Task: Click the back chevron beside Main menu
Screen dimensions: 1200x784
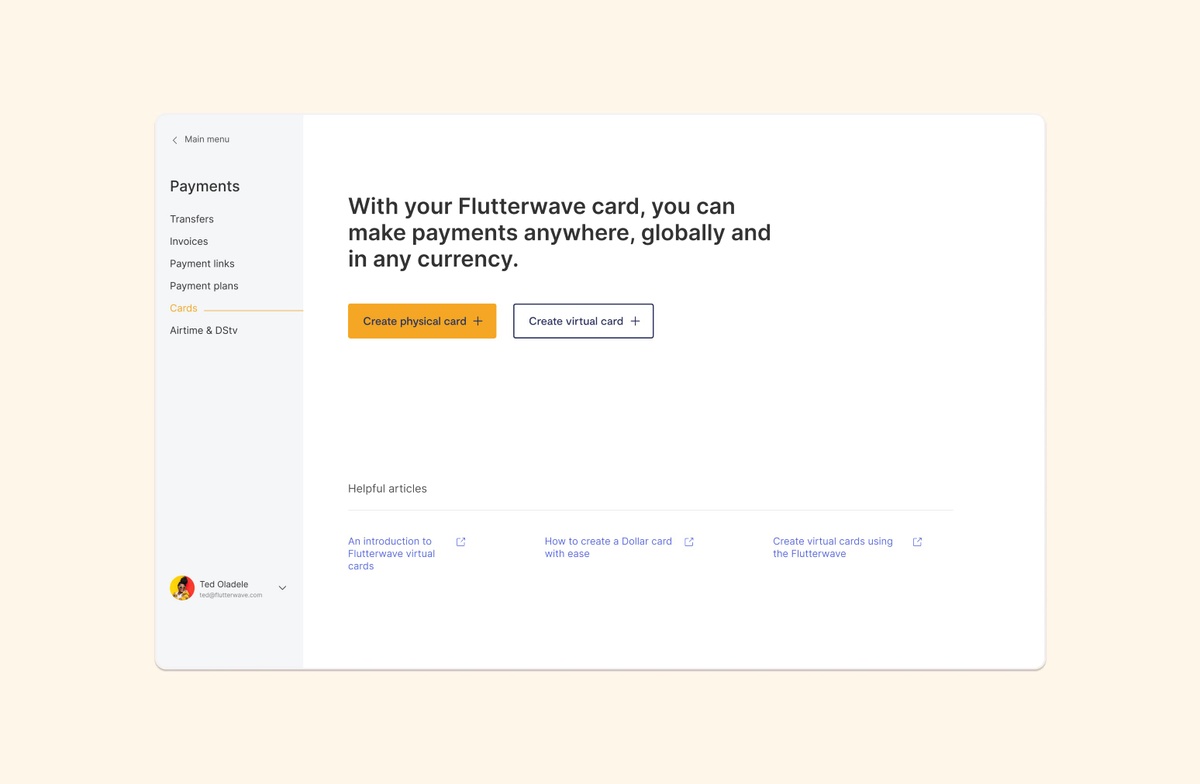Action: [x=175, y=140]
